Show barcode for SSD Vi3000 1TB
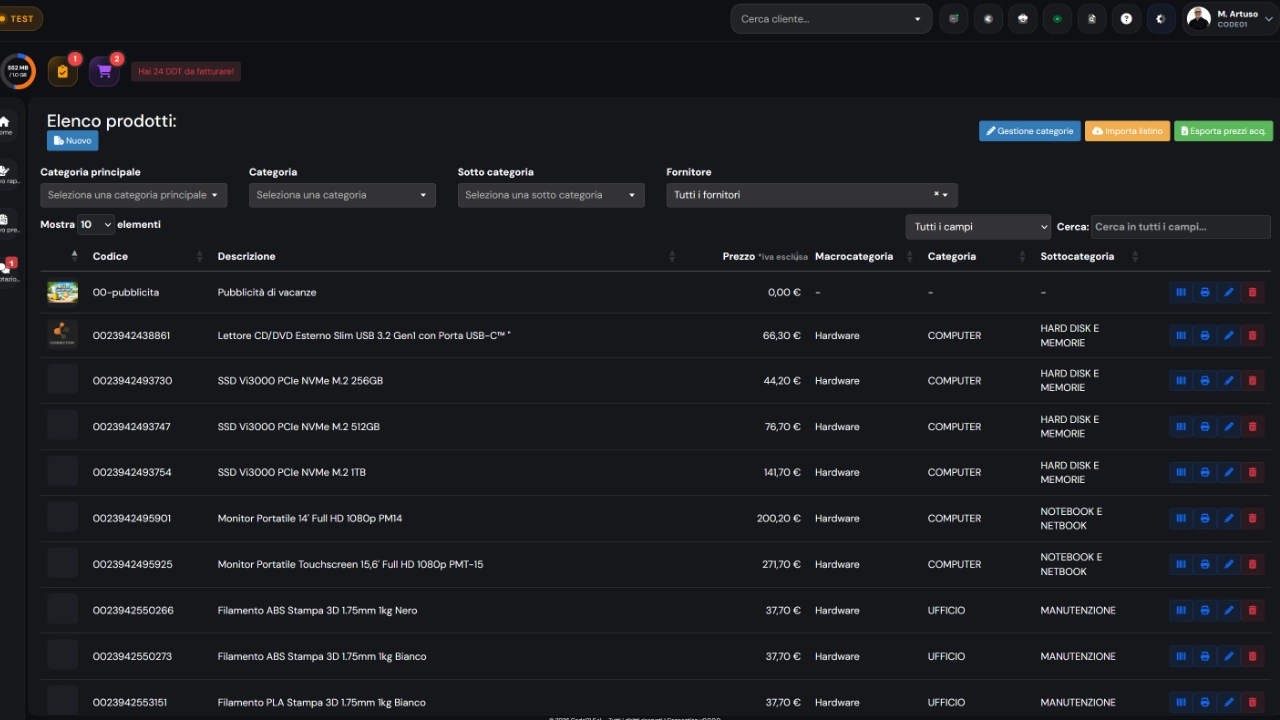The height and width of the screenshot is (720, 1280). coord(1181,472)
